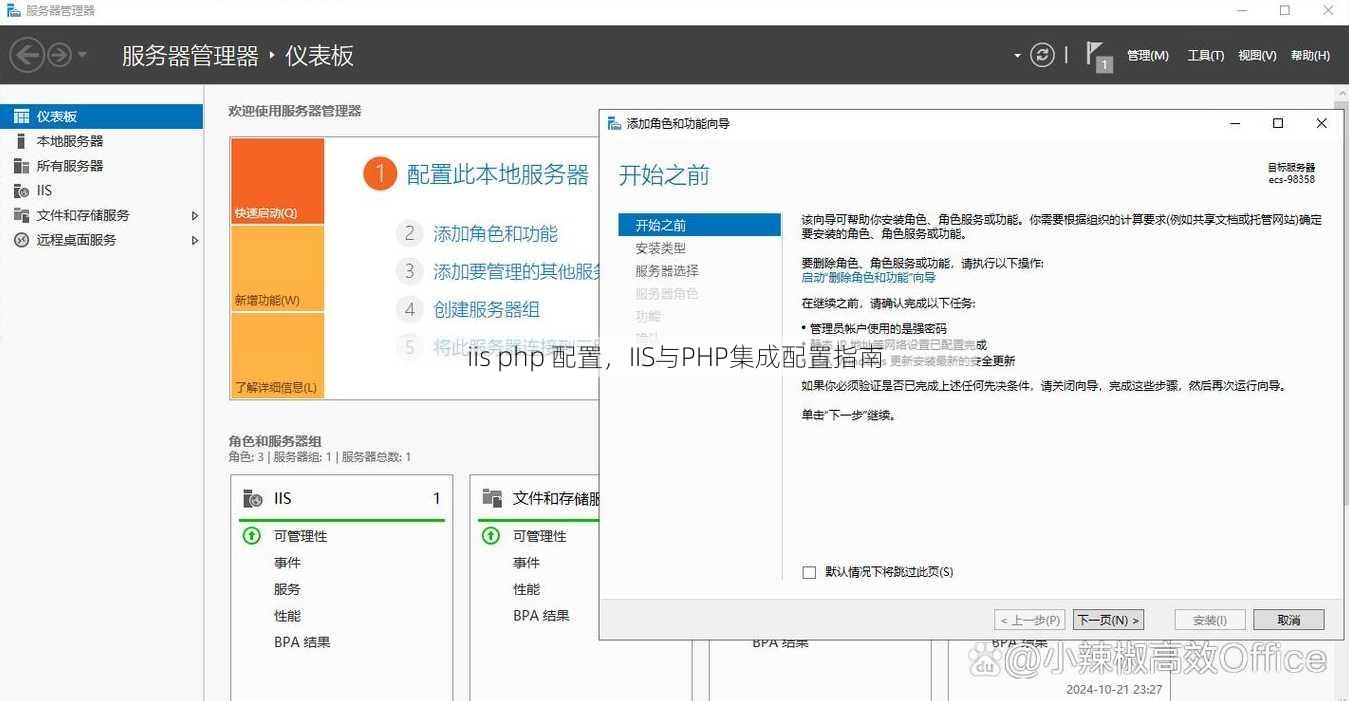
Task: Click the 下一页(N) button
Action: 1108,620
